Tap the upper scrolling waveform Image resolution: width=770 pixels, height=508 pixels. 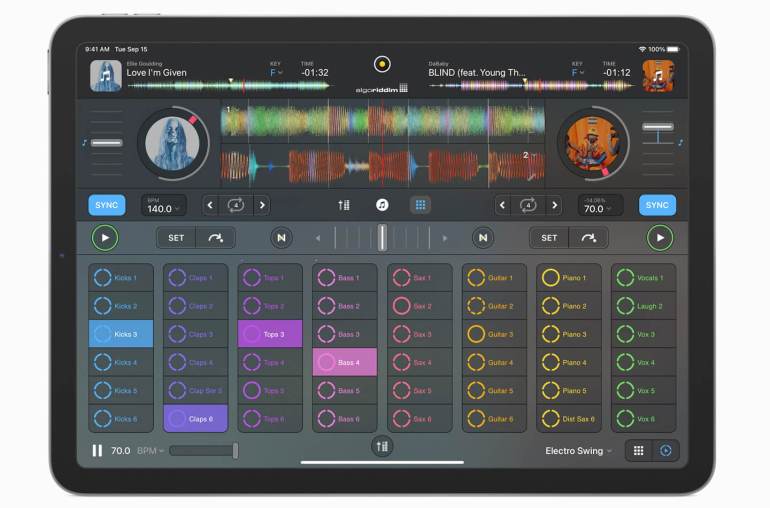(x=383, y=120)
